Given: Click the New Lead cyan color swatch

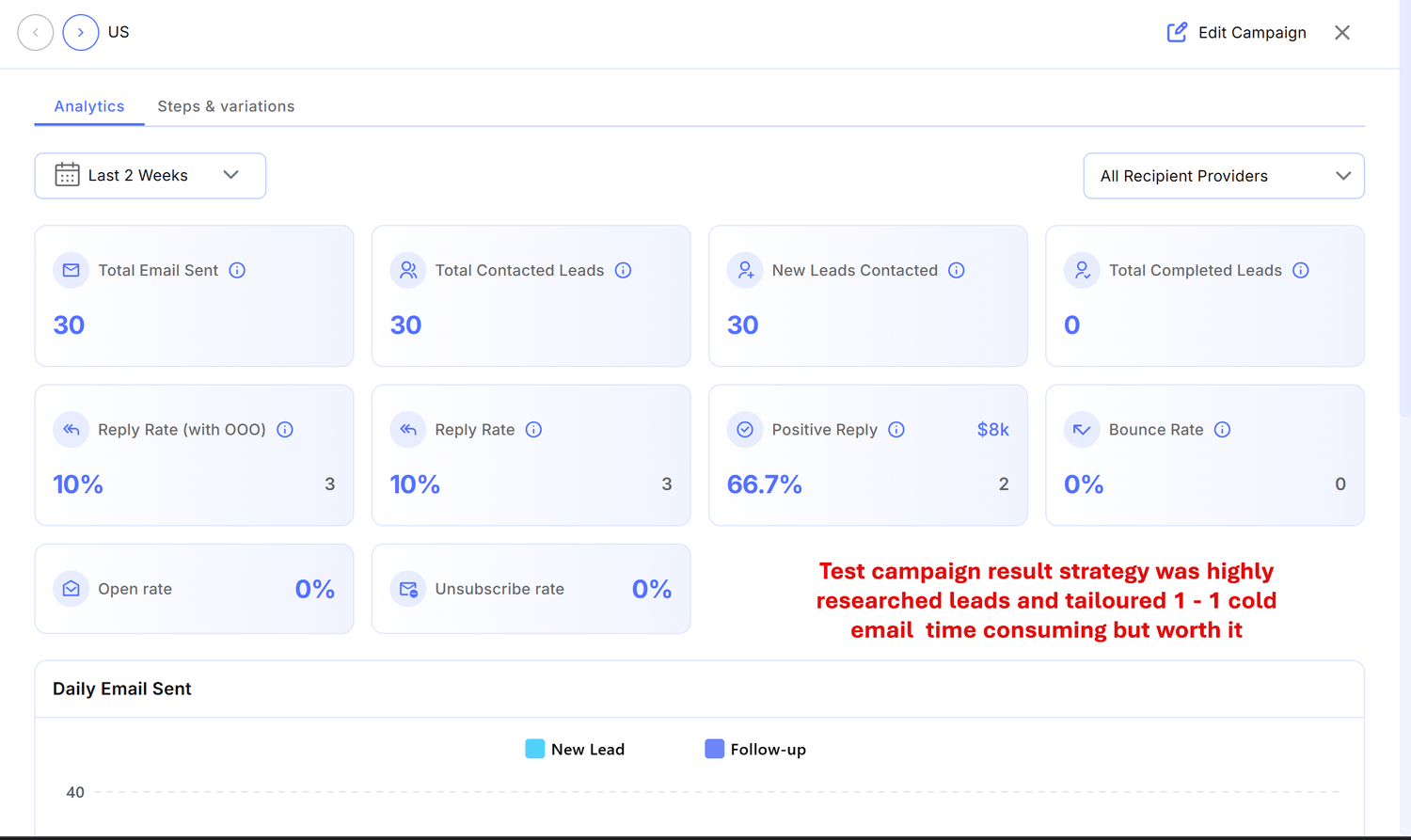Looking at the screenshot, I should click(x=534, y=749).
